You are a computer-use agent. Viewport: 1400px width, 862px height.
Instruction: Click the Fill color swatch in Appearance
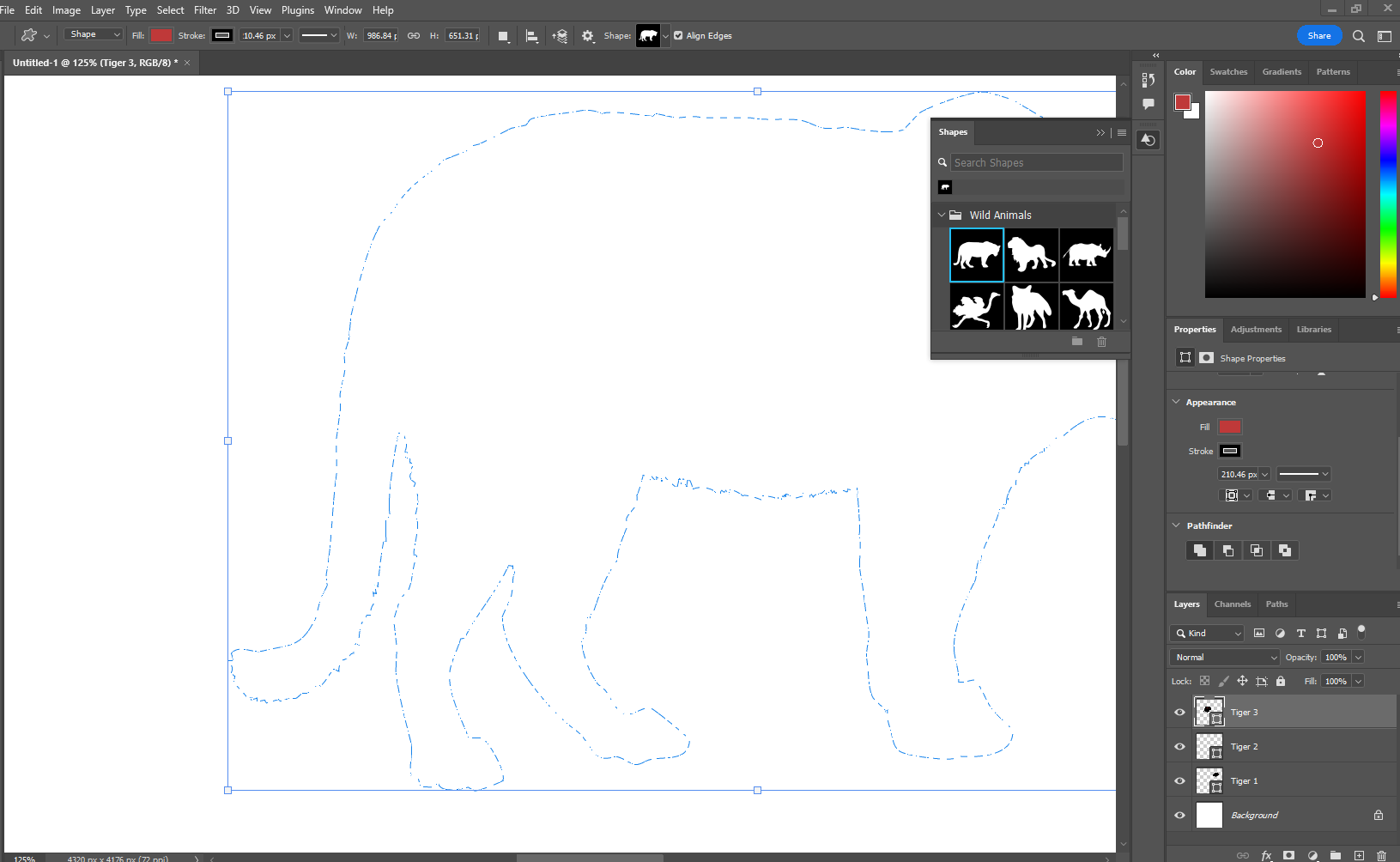click(1229, 427)
